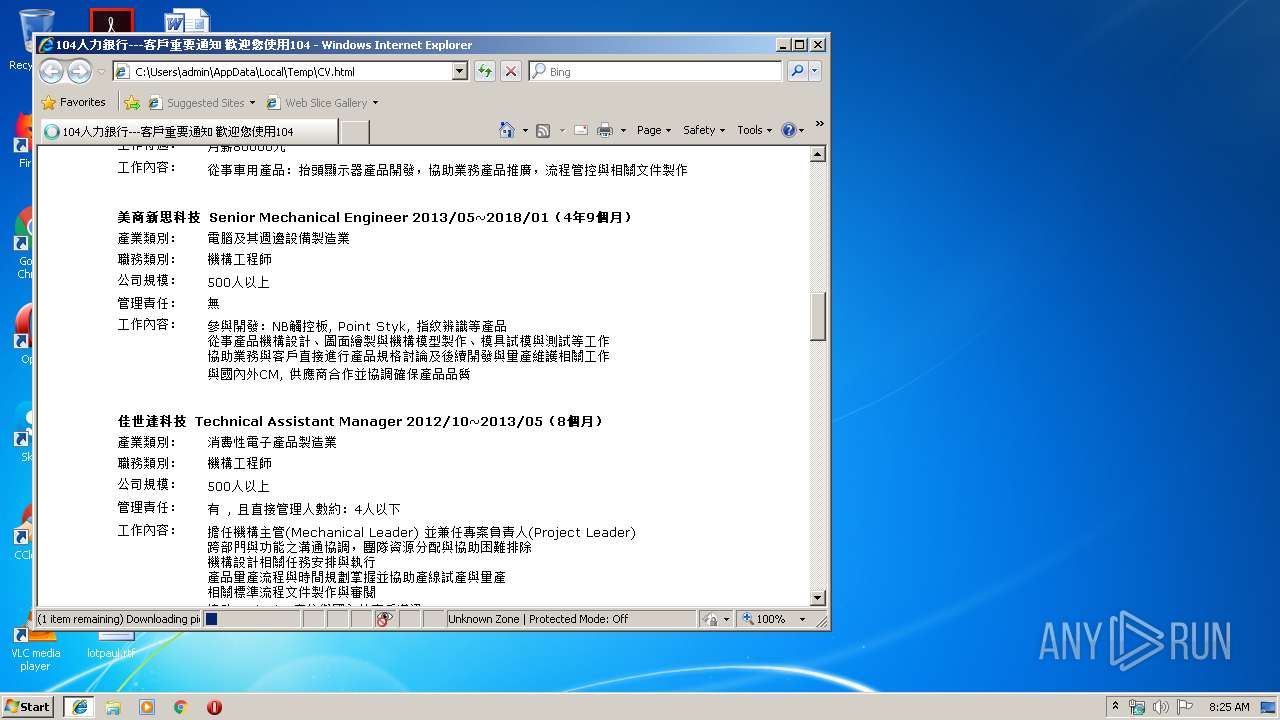
Task: Click the scrollbar down arrow
Action: pos(818,598)
